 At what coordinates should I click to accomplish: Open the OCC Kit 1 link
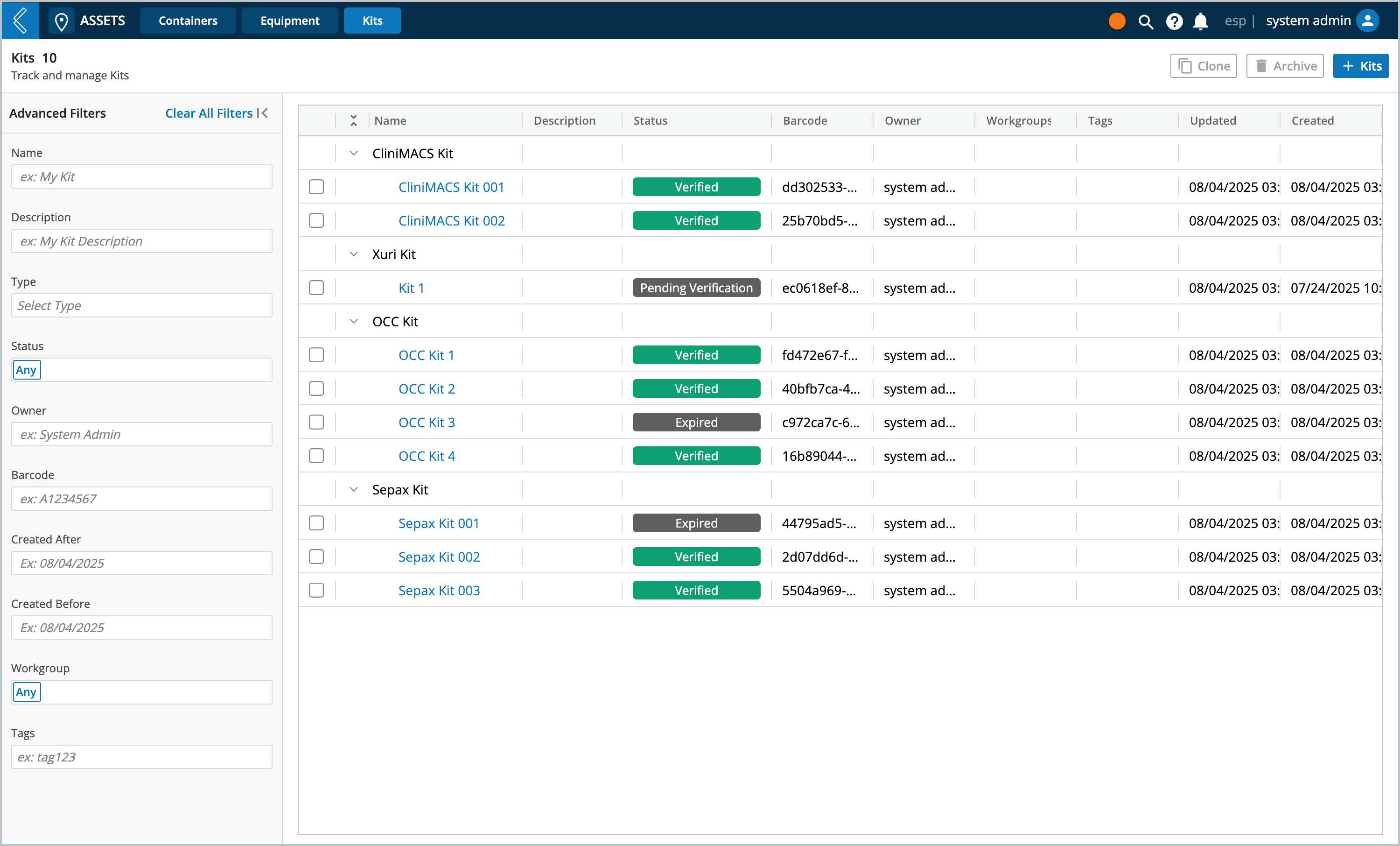pos(426,355)
